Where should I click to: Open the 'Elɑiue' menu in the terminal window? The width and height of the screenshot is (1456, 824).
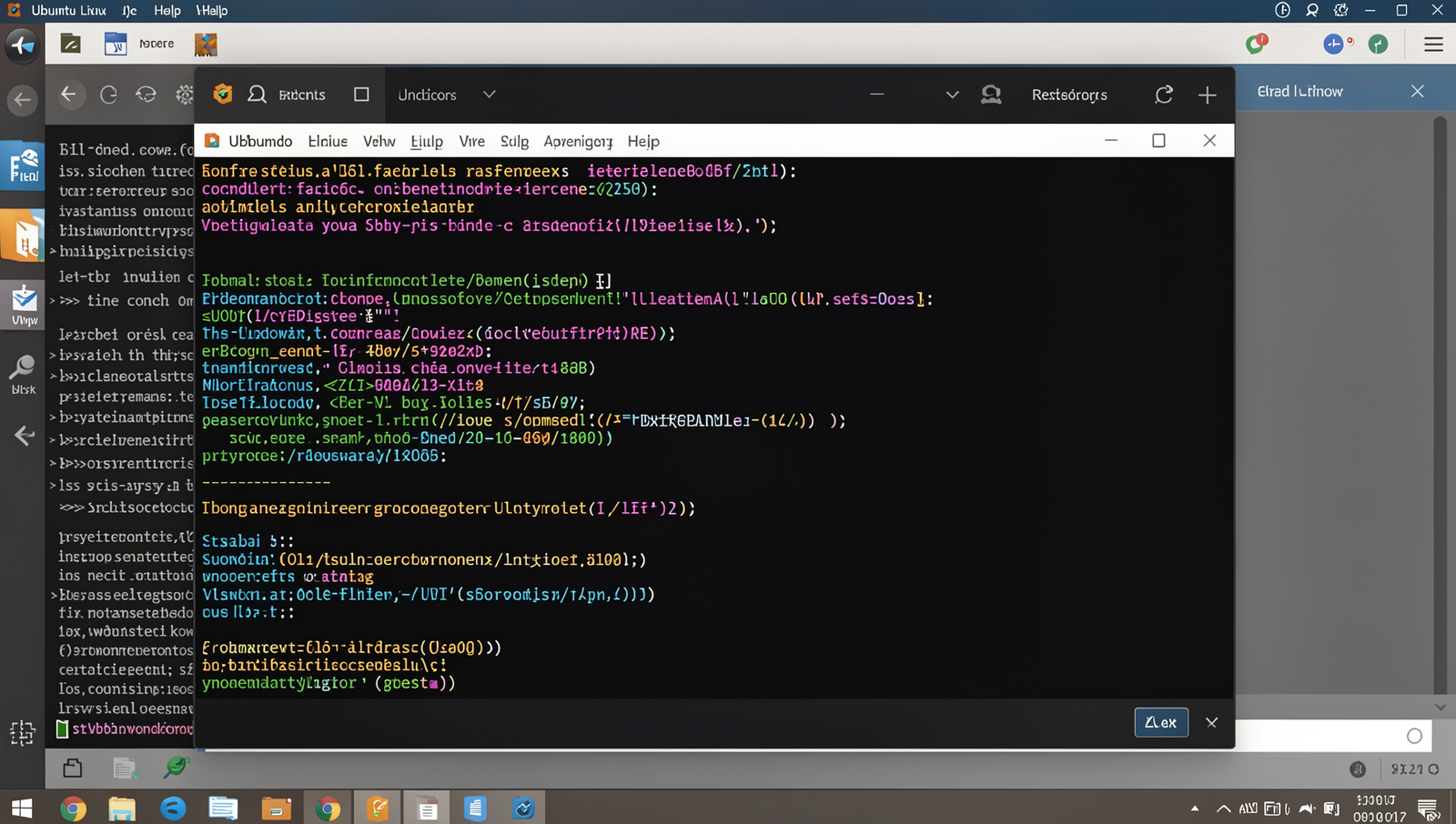tap(328, 141)
